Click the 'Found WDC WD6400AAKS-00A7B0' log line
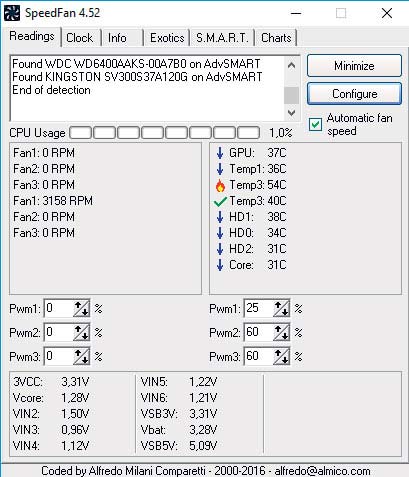 tap(136, 64)
